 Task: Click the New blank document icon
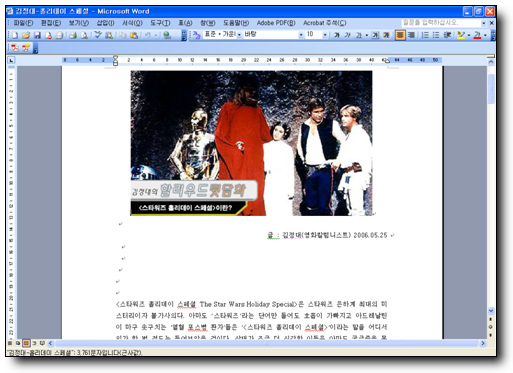pos(15,35)
